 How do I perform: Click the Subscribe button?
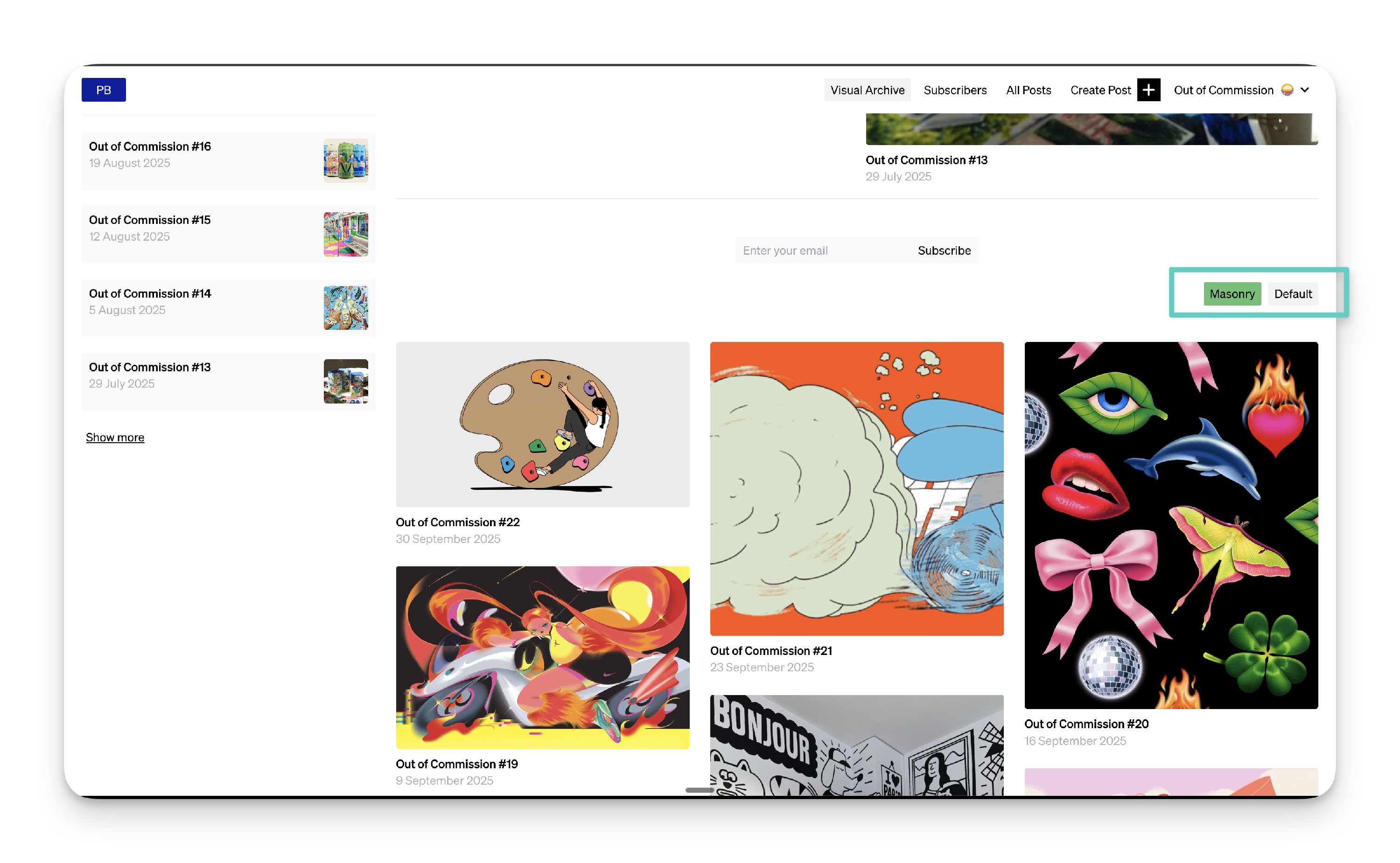(x=944, y=251)
